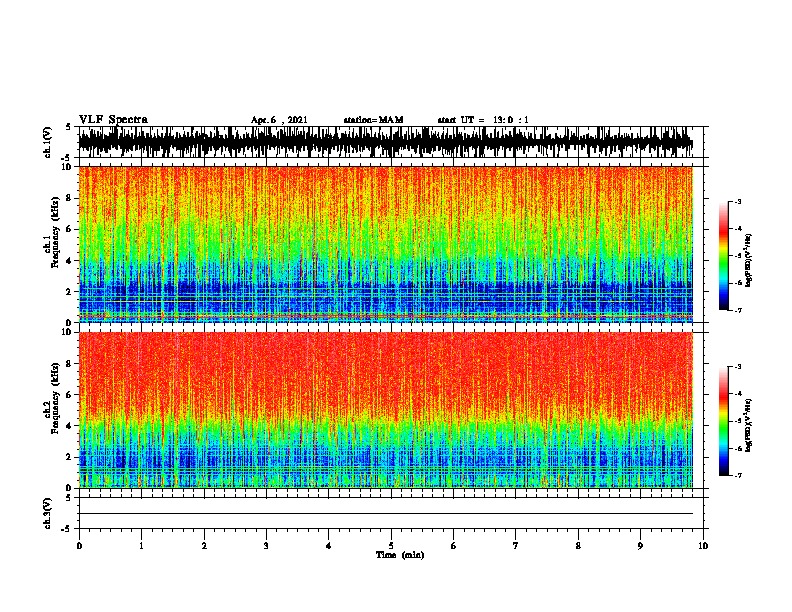
Task: Select the date label Apr. 6, 2021
Action: coord(279,120)
